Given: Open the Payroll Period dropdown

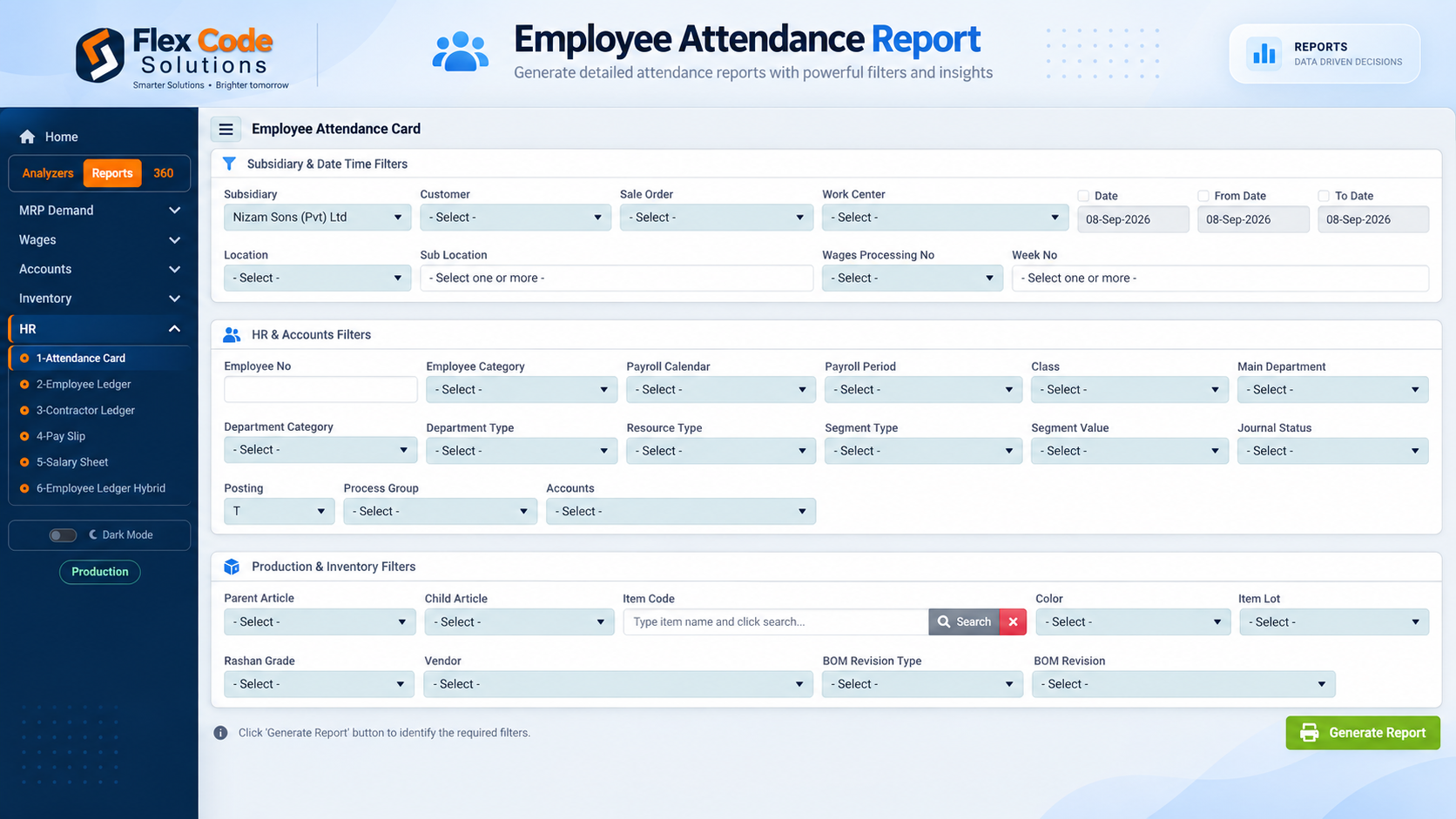Looking at the screenshot, I should pos(923,390).
